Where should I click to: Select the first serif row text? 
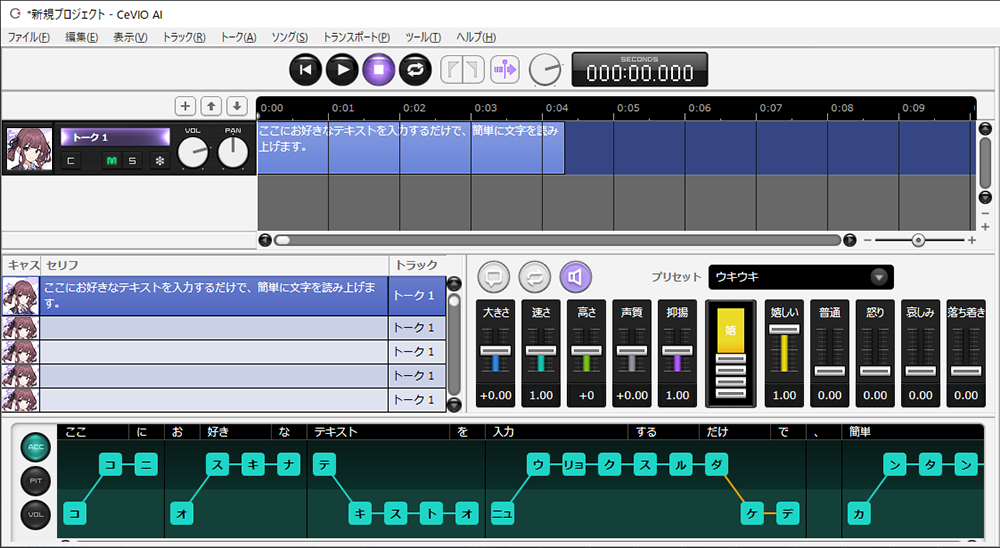pos(214,295)
